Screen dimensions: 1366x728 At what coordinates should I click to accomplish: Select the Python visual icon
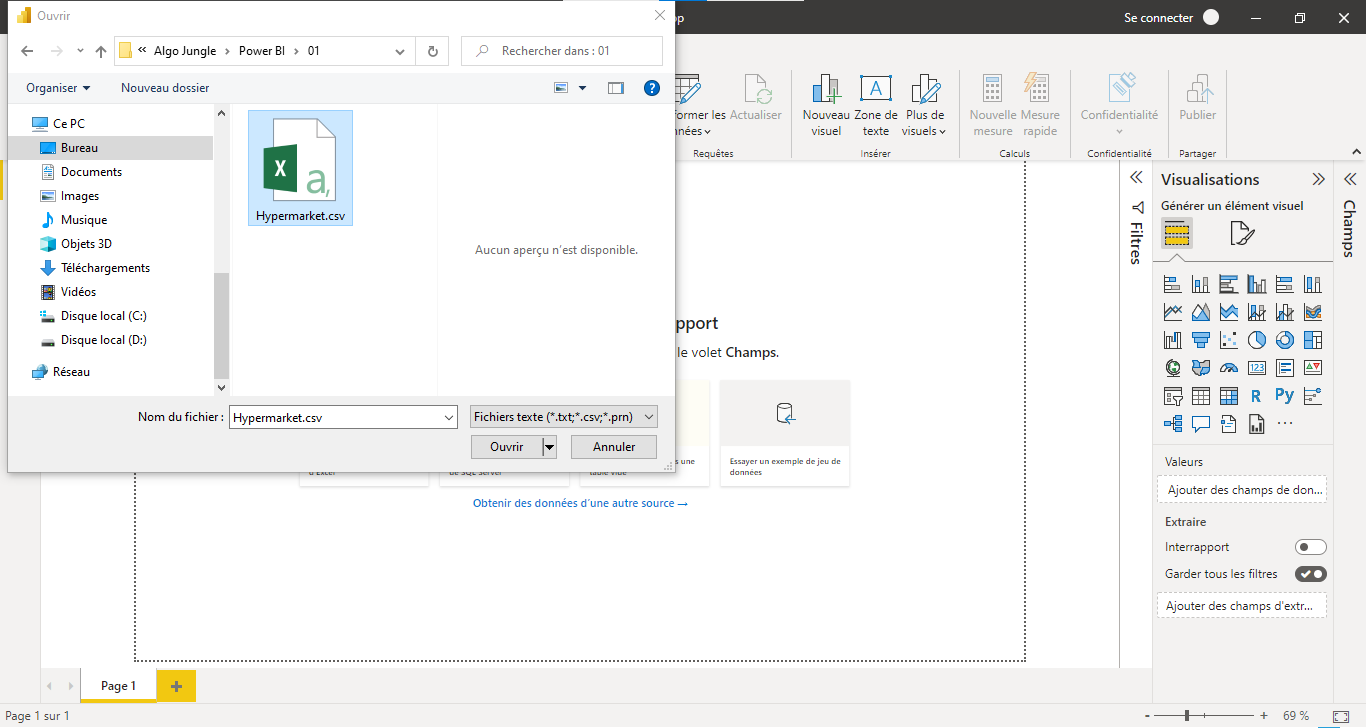tap(1285, 396)
